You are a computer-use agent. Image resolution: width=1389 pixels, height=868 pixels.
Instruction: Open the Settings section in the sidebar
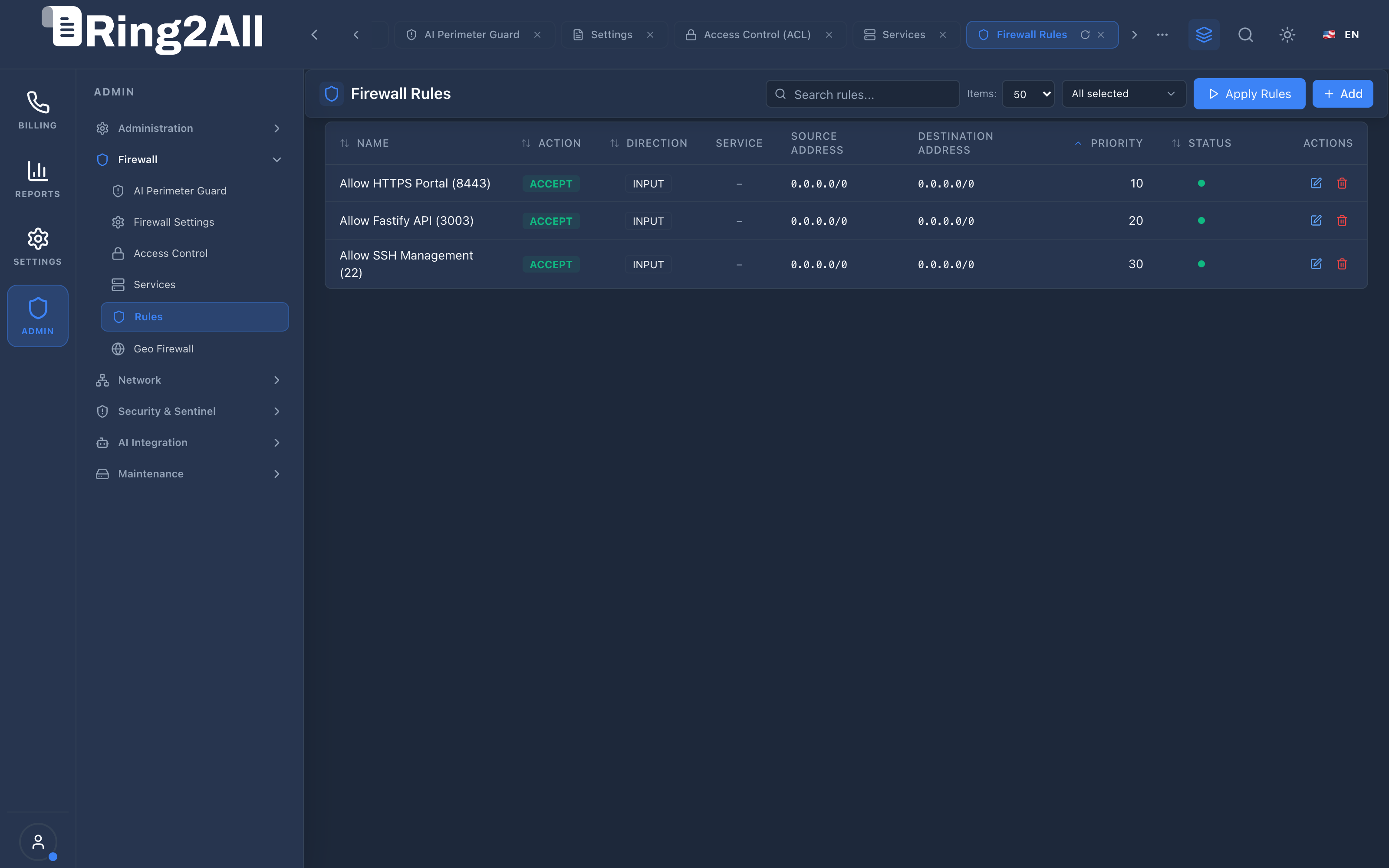coord(37,247)
